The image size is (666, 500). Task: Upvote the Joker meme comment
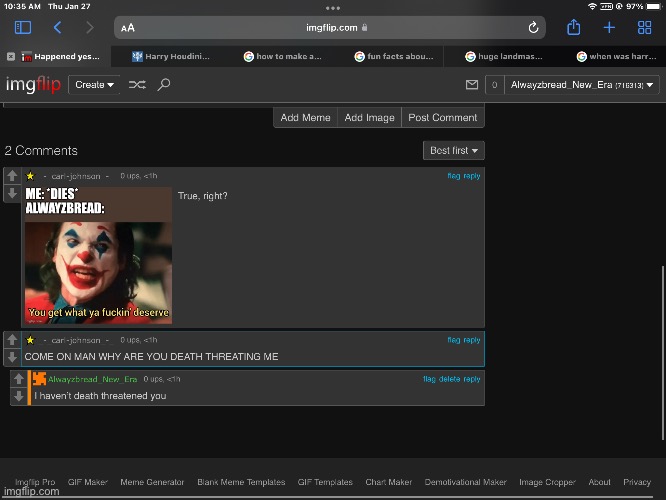(12, 176)
